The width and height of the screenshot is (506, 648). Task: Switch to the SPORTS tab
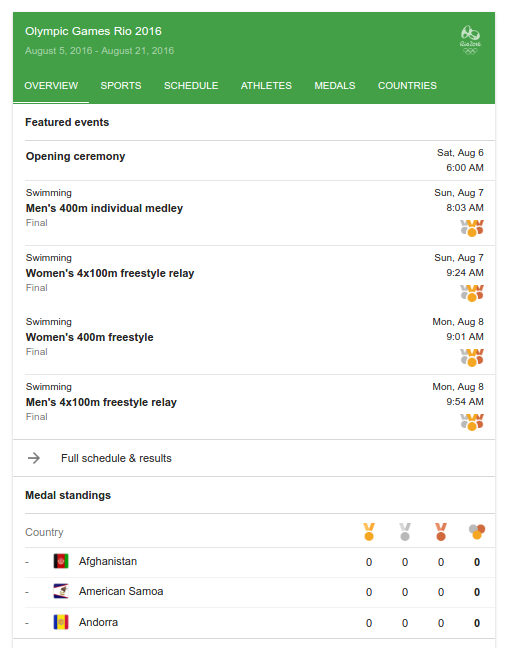tap(121, 86)
